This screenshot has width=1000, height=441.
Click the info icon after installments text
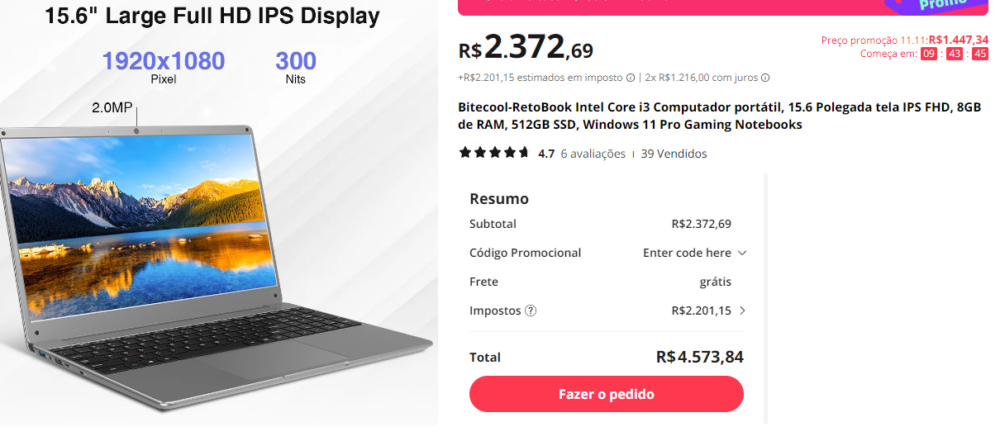765,78
